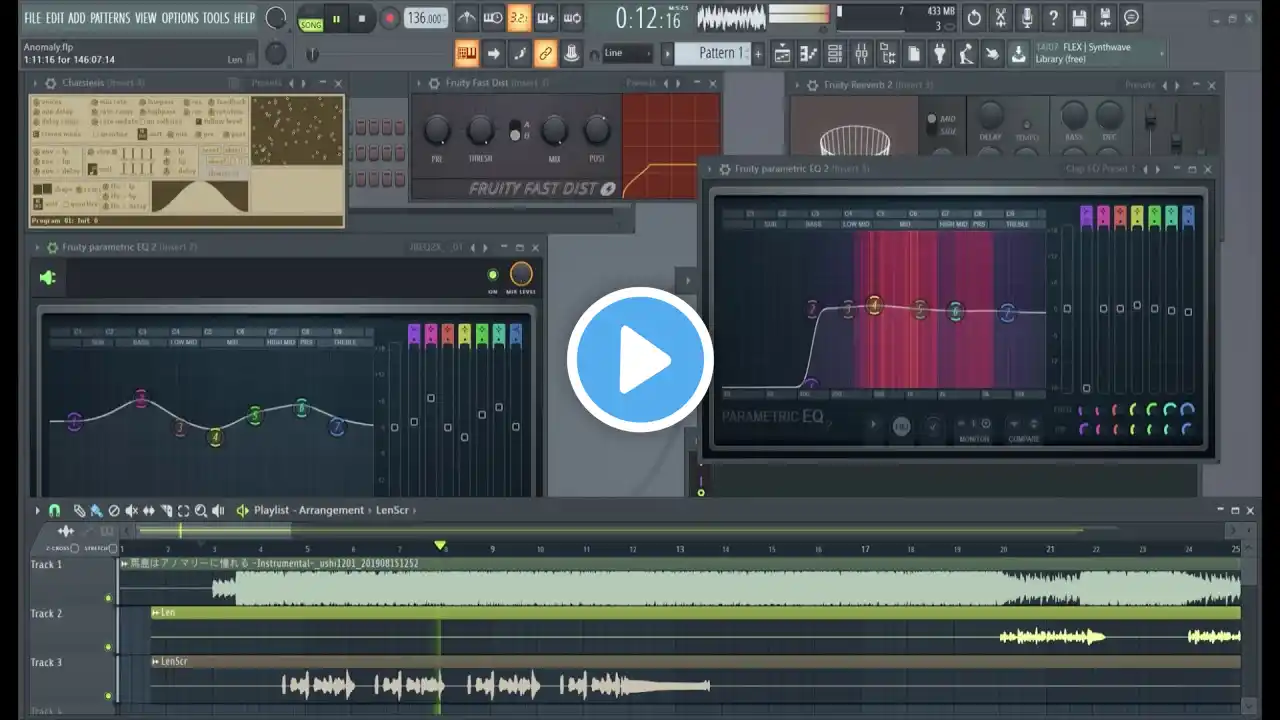Mute Track 2 with its green dot
1280x720 pixels.
tap(108, 647)
